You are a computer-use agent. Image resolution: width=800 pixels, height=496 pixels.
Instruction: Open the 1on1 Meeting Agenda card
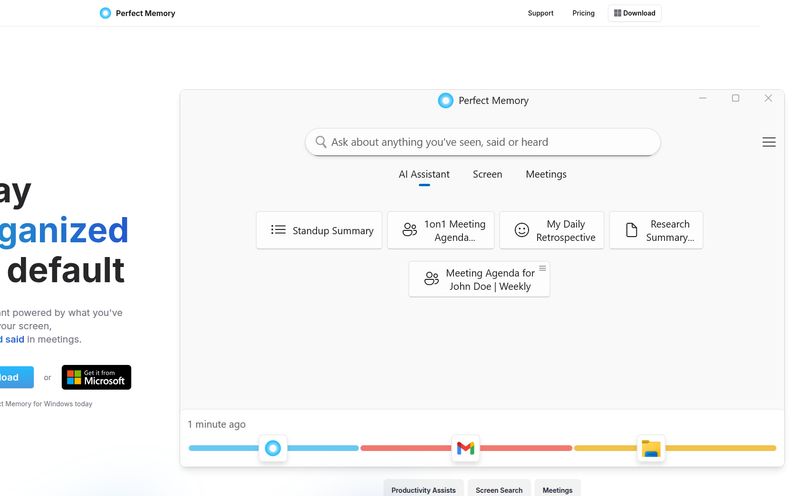441,230
